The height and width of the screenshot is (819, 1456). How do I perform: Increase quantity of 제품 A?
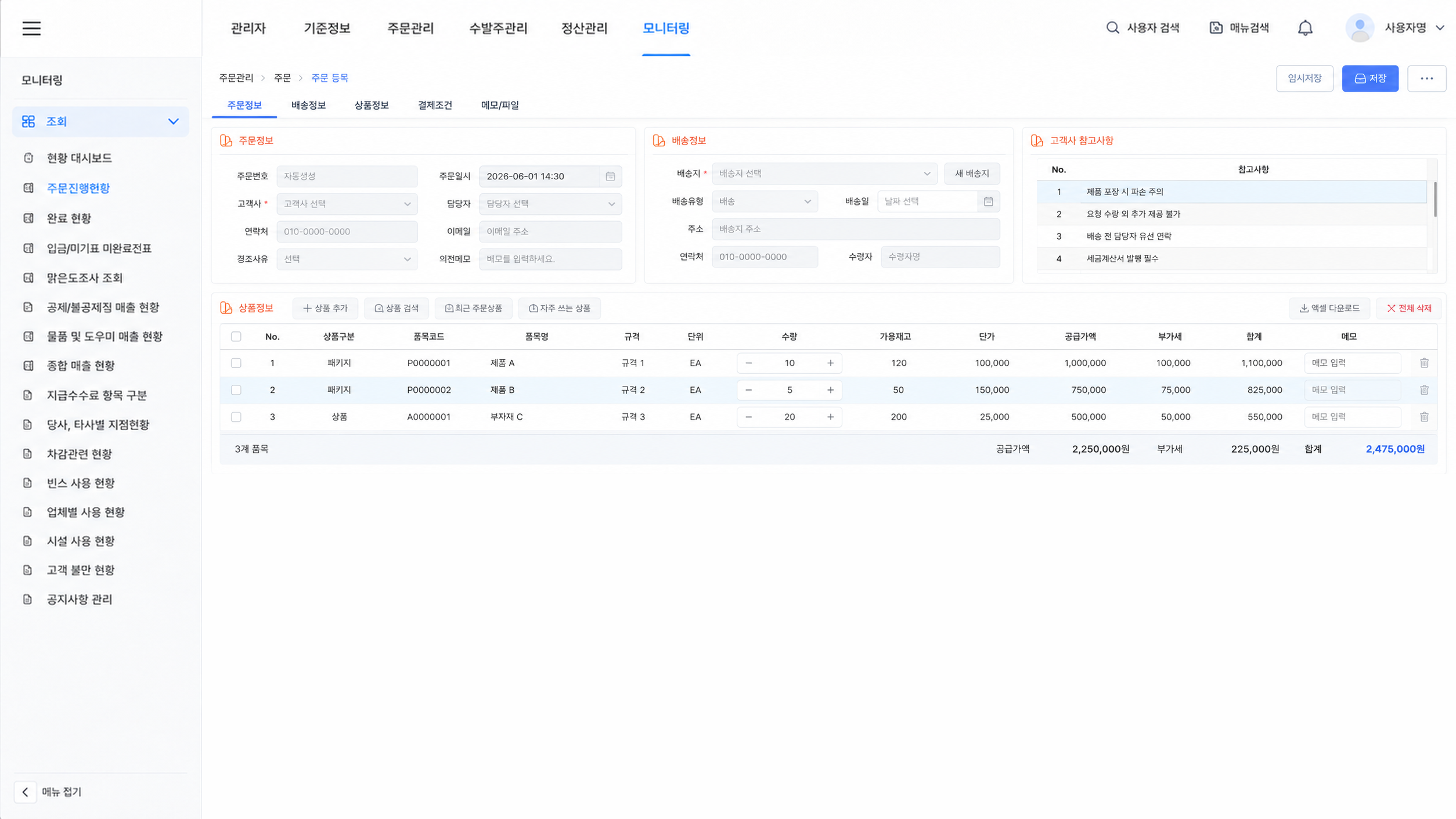coord(830,363)
